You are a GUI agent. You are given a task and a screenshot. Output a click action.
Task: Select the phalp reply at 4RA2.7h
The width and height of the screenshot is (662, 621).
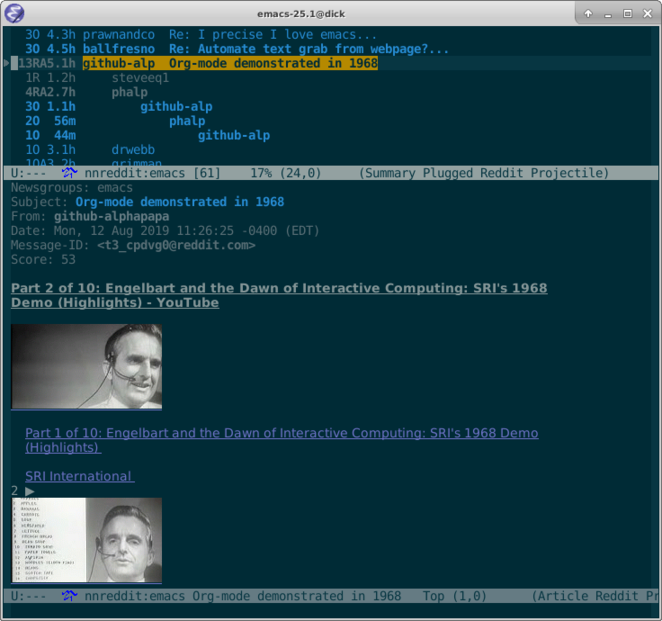(x=87, y=92)
